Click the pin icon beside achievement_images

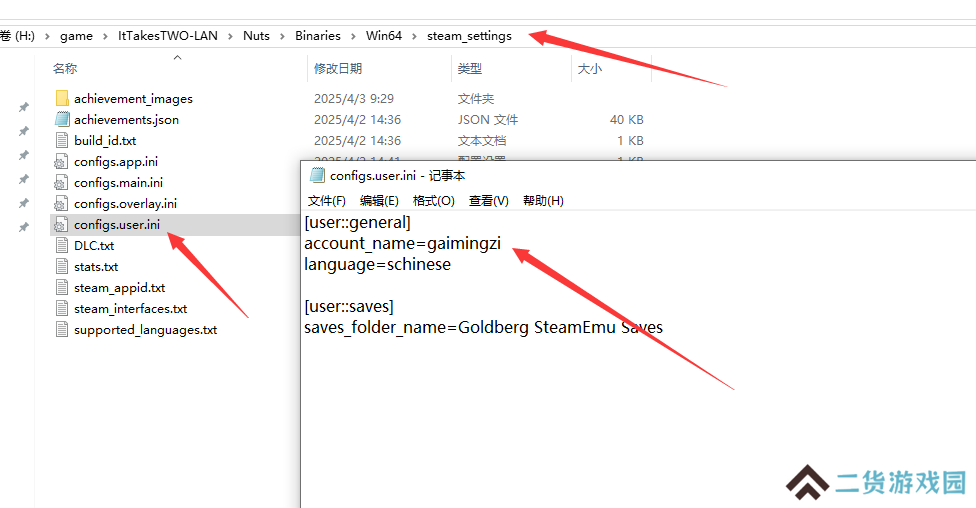click(x=24, y=107)
